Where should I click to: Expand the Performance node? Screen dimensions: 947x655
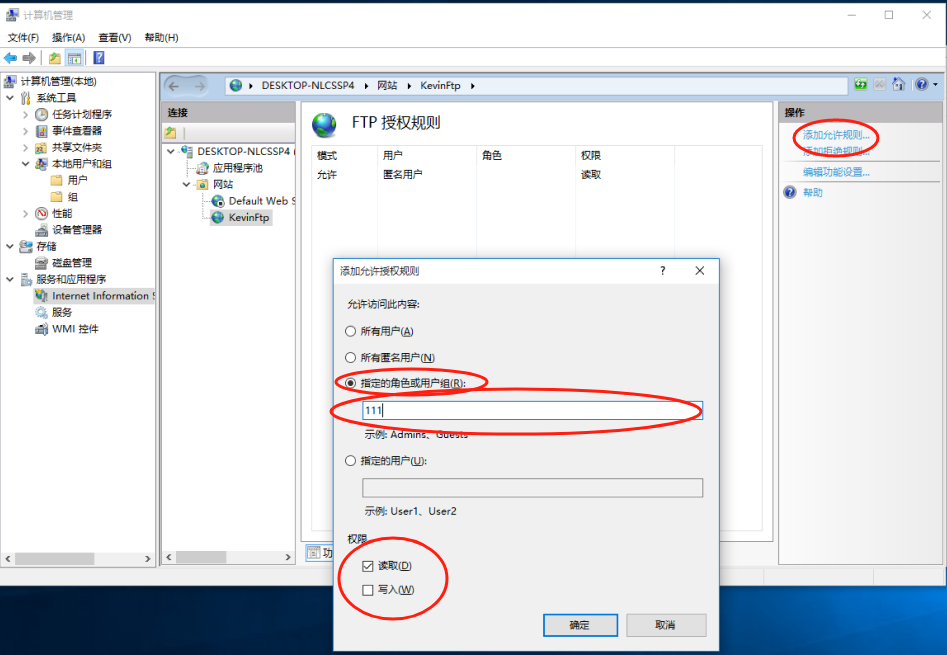pos(25,213)
